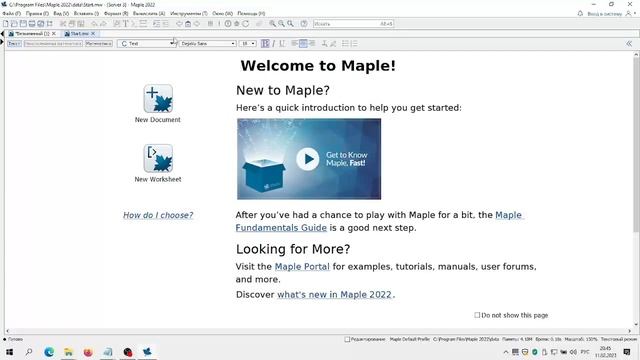640x360 pixels.
Task: Click the help question mark toolbar icon
Action: (304, 24)
